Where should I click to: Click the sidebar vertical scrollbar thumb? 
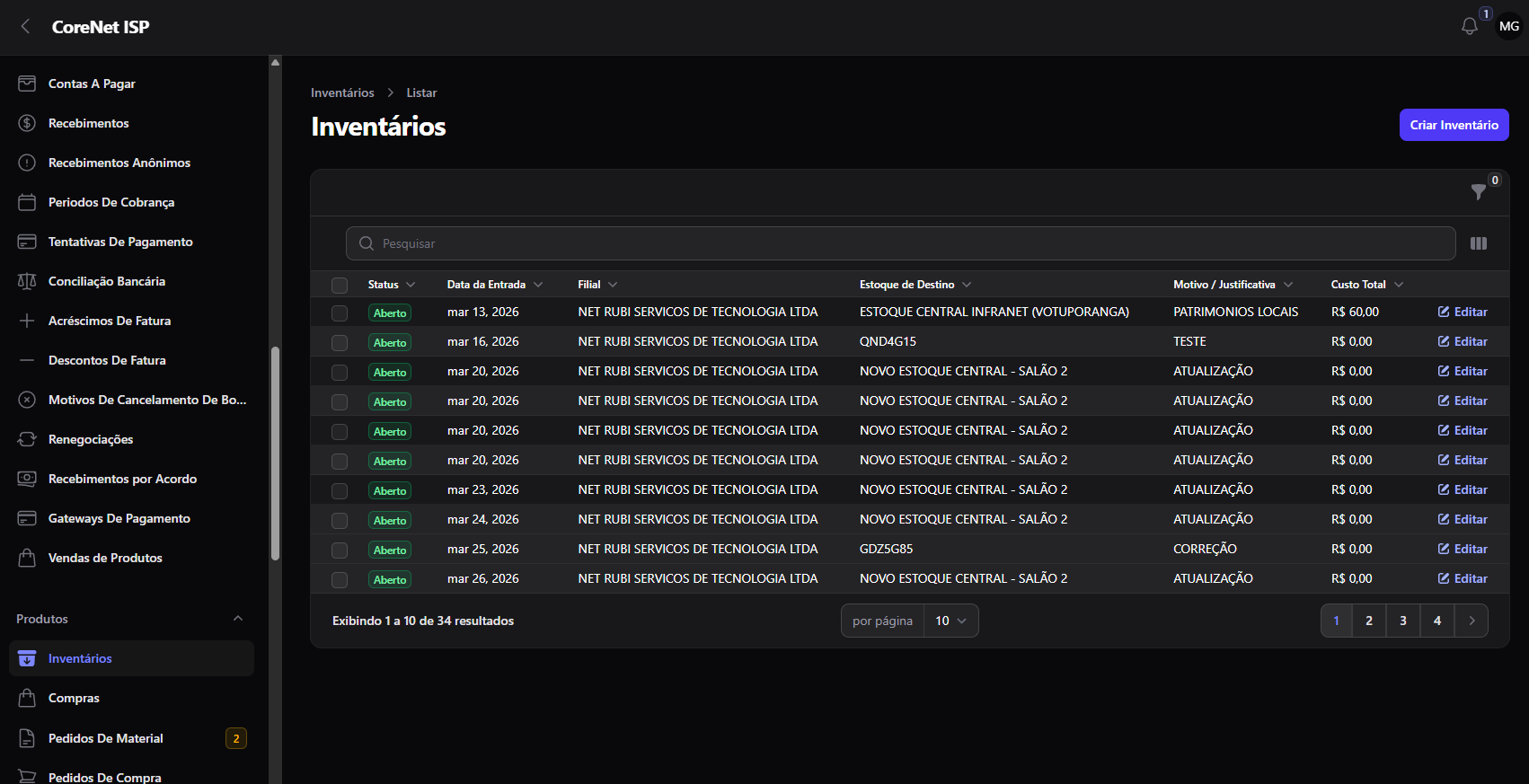tap(275, 454)
